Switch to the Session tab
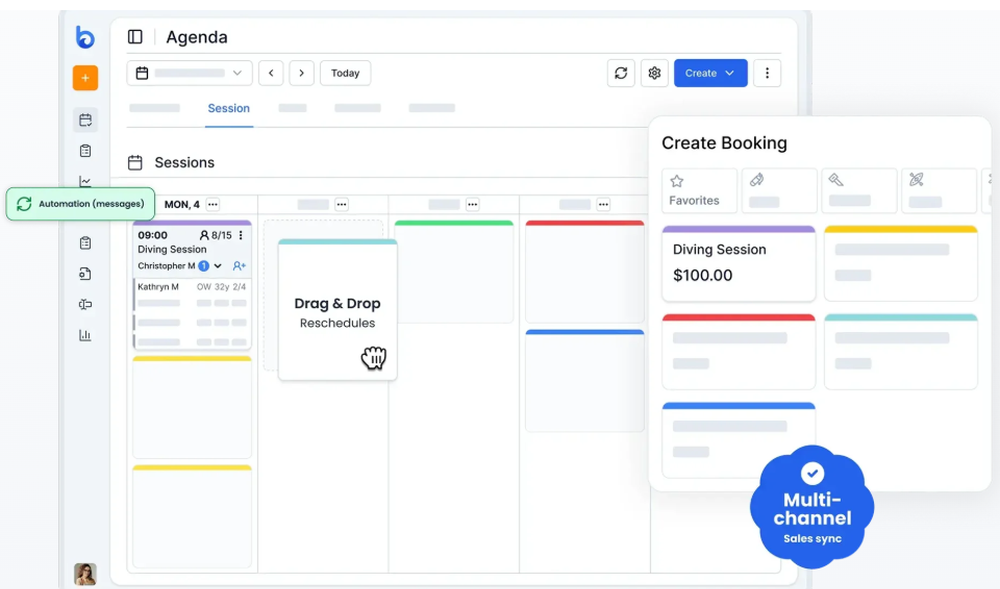Image resolution: width=1000 pixels, height=589 pixels. [x=228, y=108]
